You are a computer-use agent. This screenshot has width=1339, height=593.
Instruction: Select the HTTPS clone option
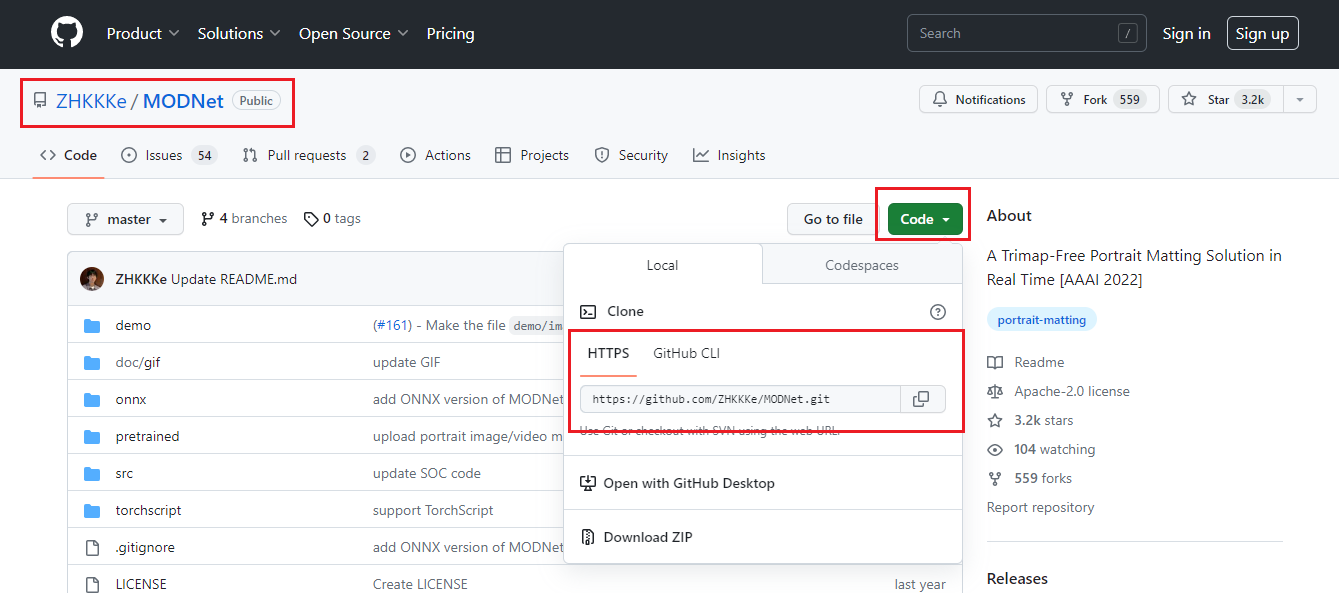(608, 353)
